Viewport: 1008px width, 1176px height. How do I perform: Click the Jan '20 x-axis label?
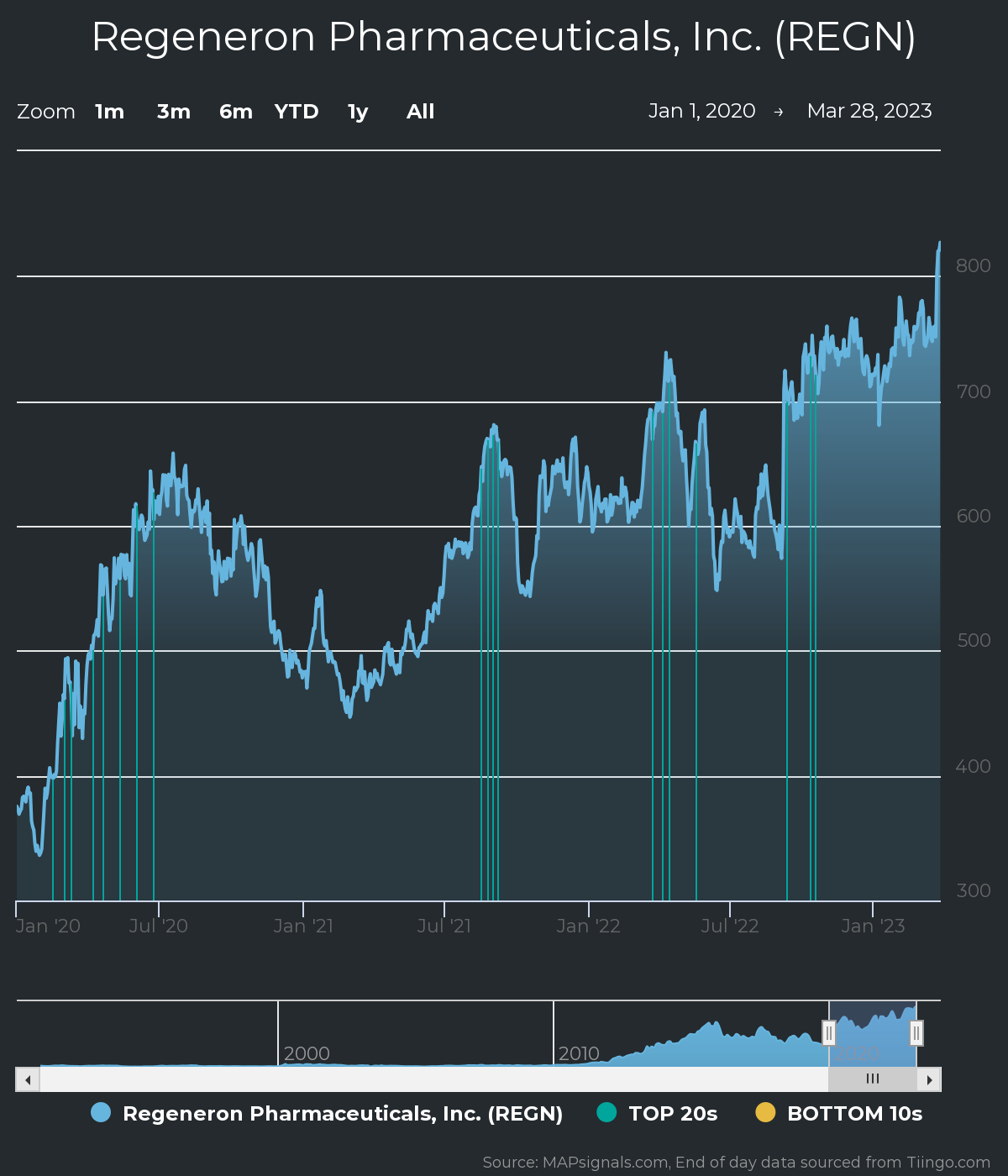(x=49, y=926)
